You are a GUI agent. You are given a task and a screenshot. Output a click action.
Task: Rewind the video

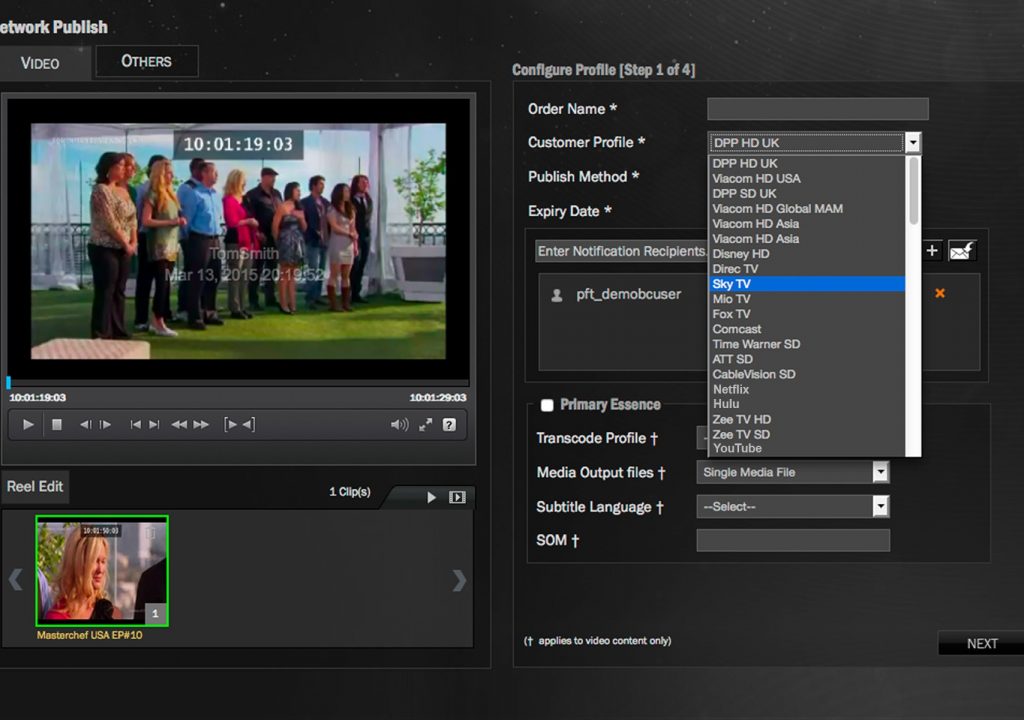tap(179, 425)
